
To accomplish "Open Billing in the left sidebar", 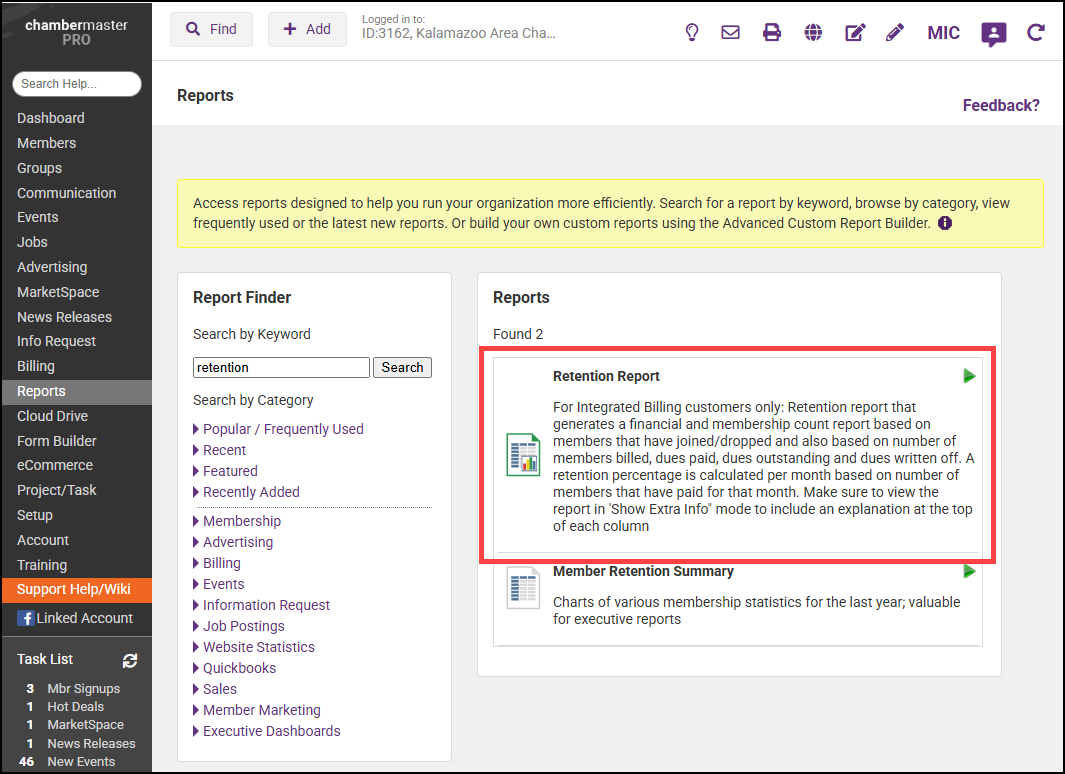I will tap(36, 366).
